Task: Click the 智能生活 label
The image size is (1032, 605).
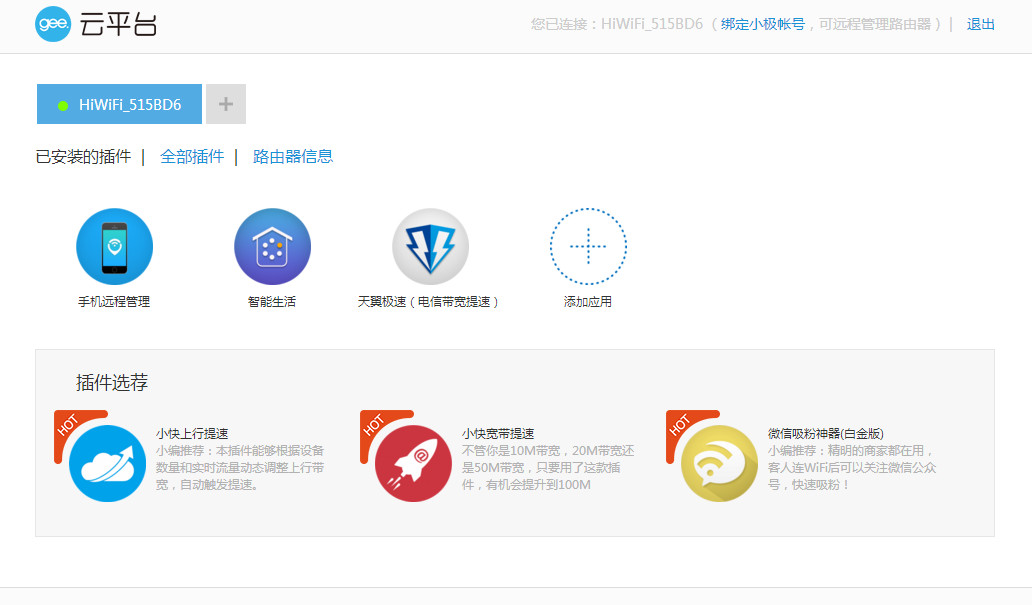Action: click(x=272, y=302)
